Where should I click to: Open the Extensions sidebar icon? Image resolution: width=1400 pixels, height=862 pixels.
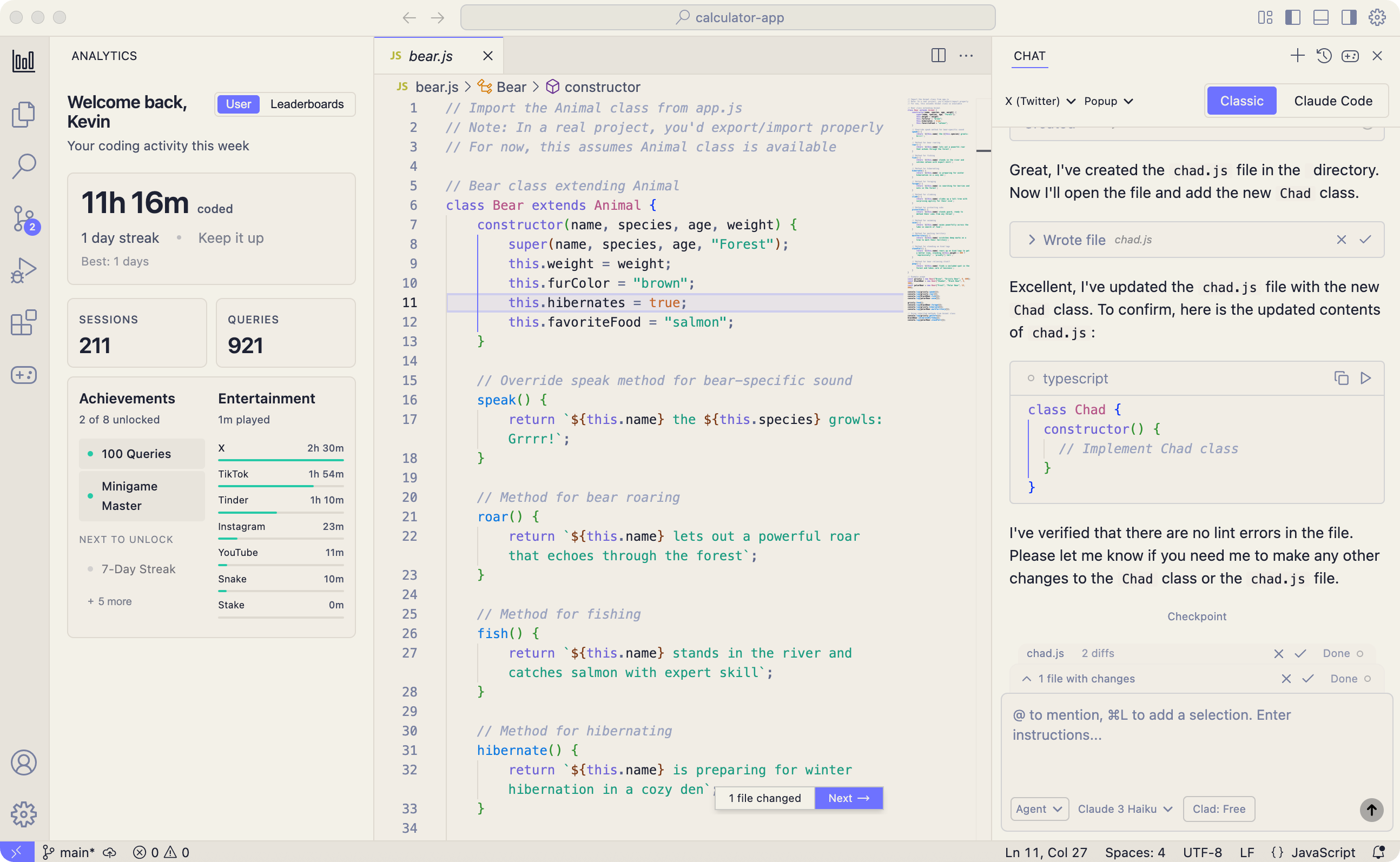pos(23,322)
